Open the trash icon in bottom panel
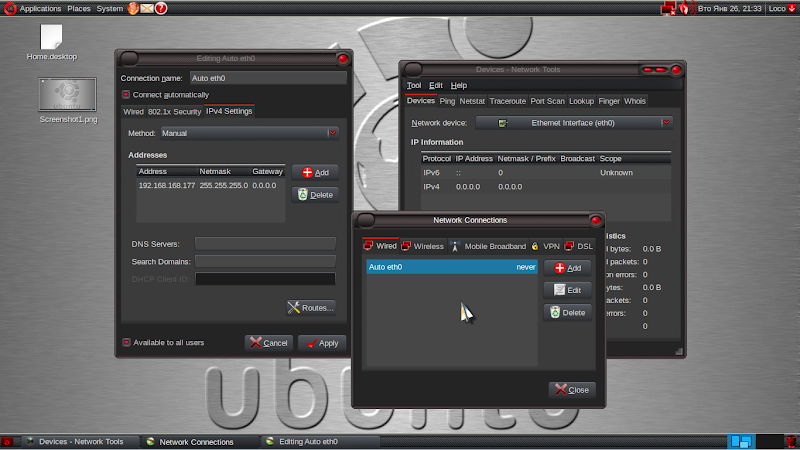This screenshot has height=450, width=800. 791,442
